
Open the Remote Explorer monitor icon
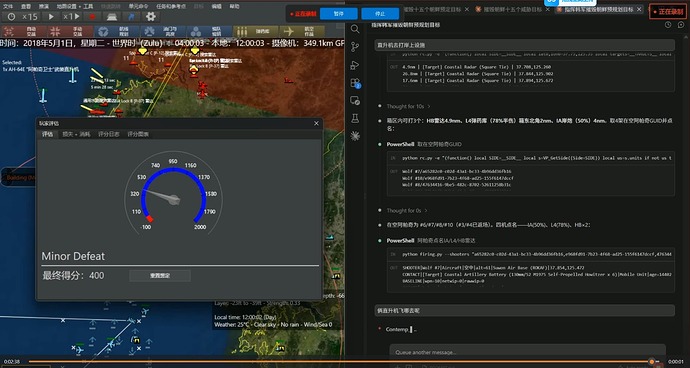355,101
